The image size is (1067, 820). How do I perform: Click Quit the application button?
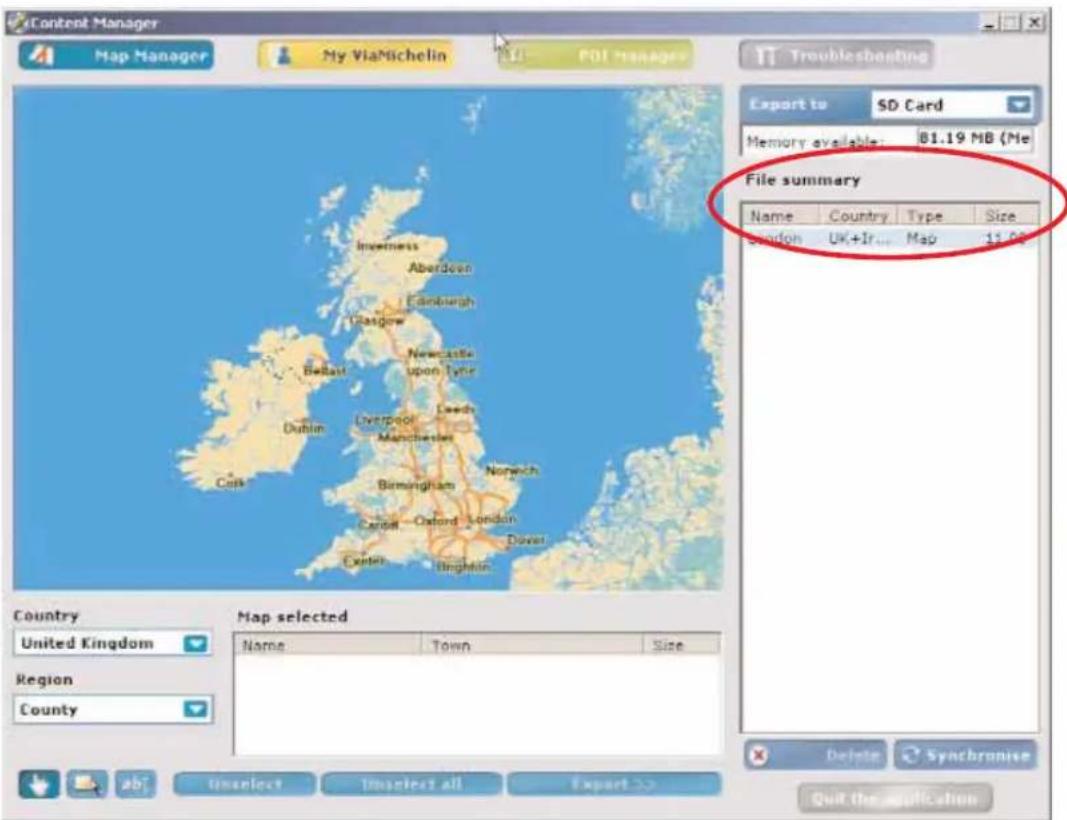pyautogui.click(x=895, y=798)
